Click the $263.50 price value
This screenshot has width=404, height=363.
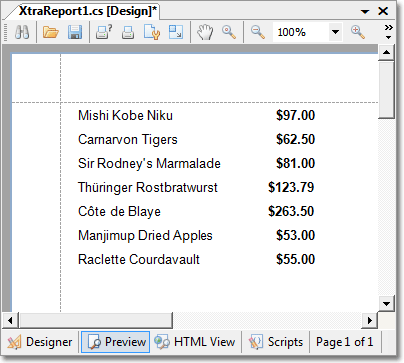pyautogui.click(x=291, y=211)
